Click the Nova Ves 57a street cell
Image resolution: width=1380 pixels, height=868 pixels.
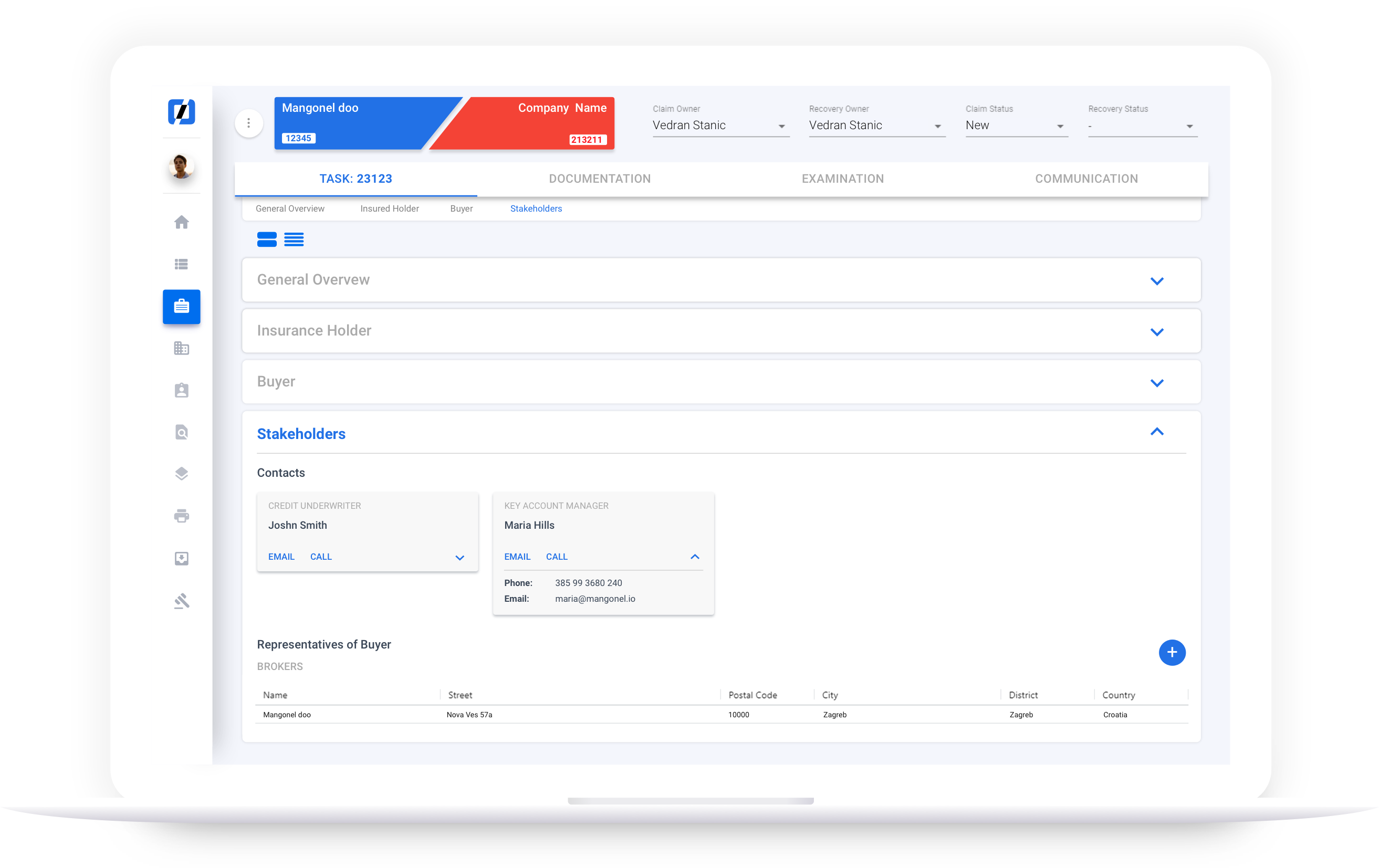click(x=469, y=715)
